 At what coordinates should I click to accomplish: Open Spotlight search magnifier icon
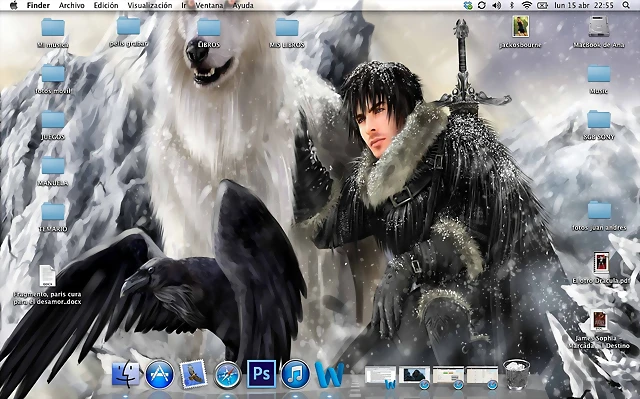626,5
